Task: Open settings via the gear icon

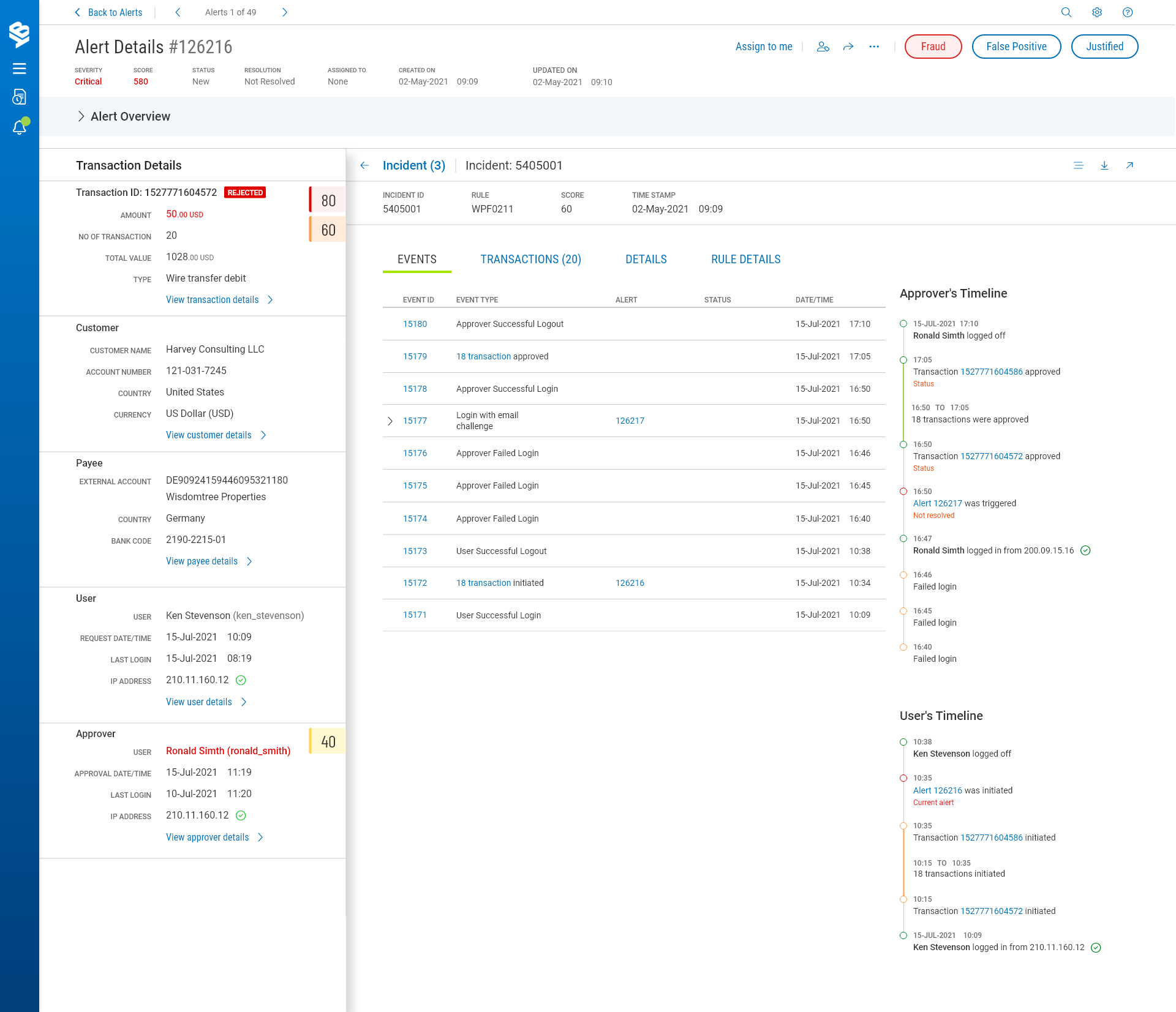Action: tap(1096, 12)
